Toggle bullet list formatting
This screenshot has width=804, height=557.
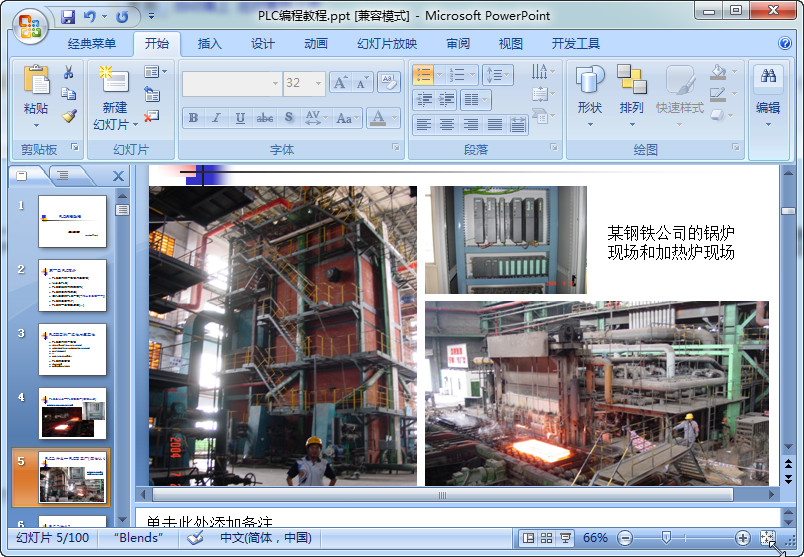(x=424, y=75)
